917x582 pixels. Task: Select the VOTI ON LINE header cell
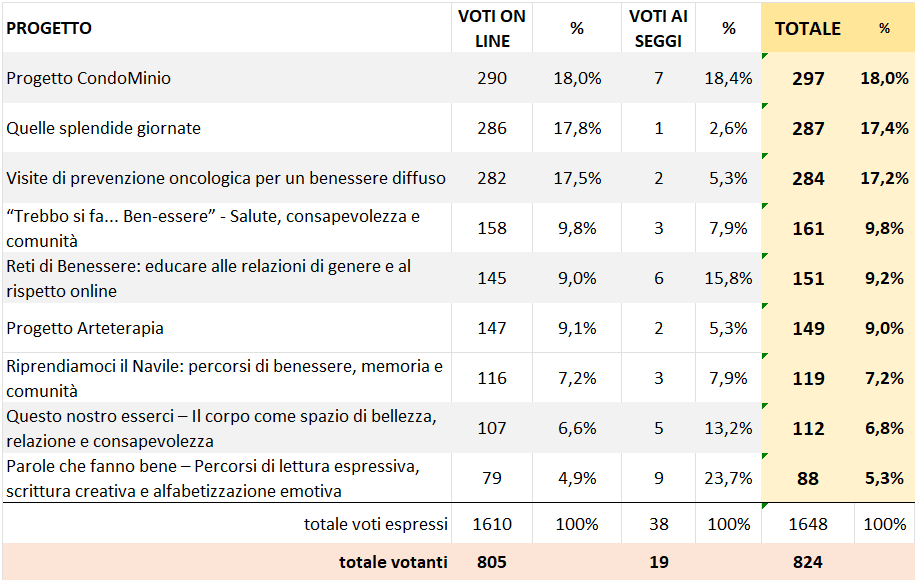click(x=491, y=28)
